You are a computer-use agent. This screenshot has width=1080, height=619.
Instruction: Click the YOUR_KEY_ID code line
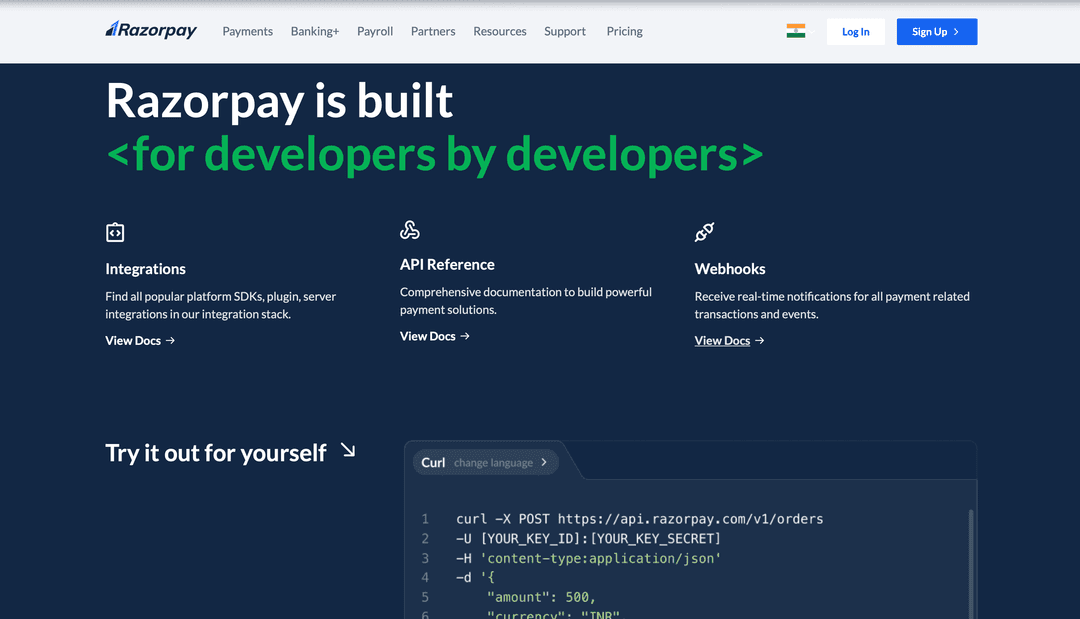point(588,538)
